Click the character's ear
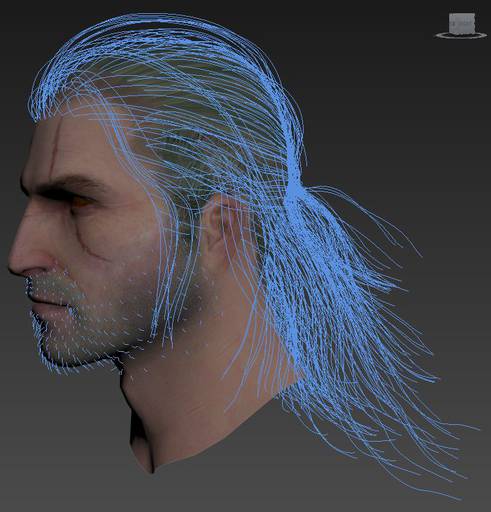 click(218, 227)
